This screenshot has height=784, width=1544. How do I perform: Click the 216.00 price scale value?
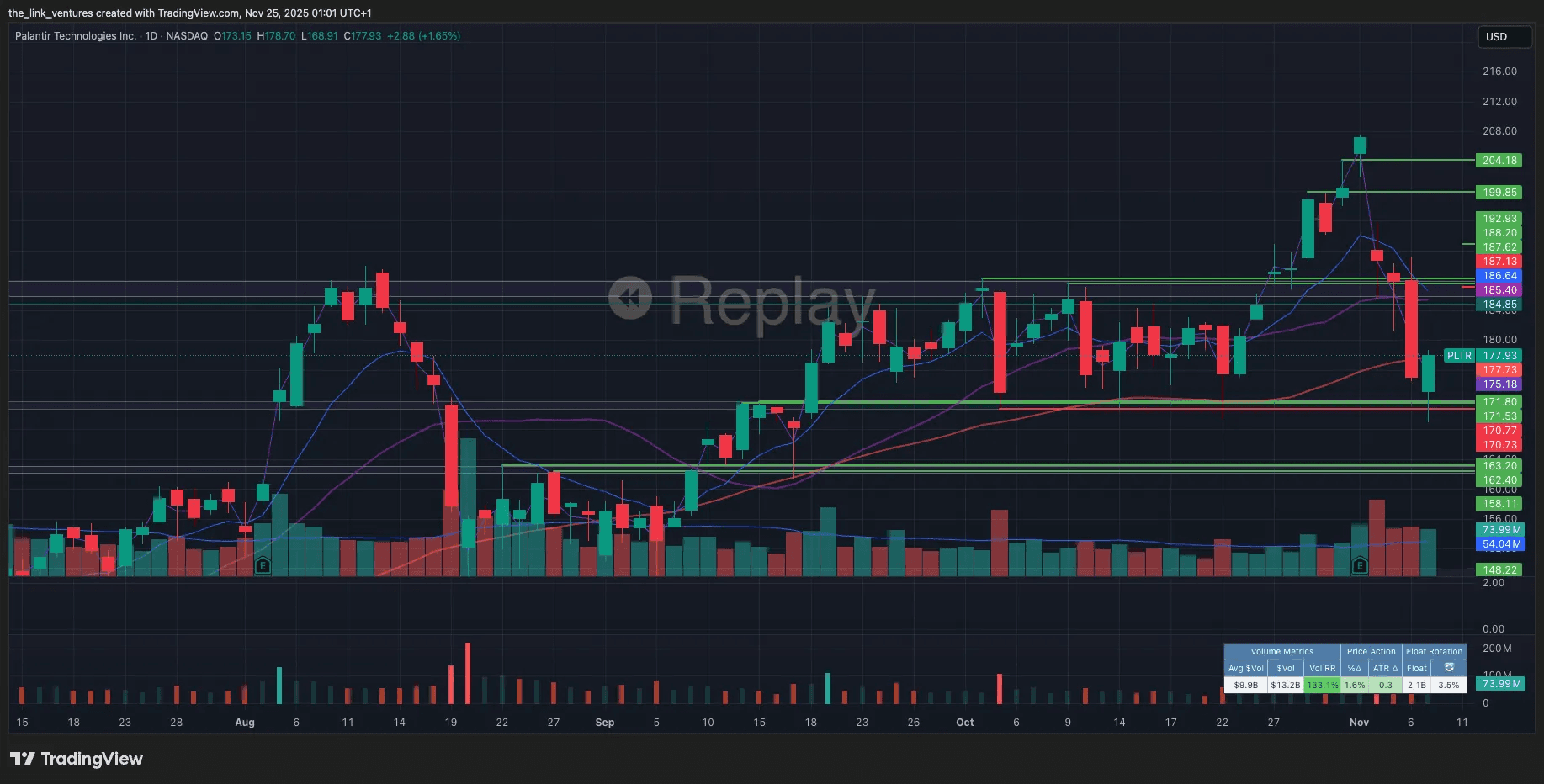click(1499, 72)
